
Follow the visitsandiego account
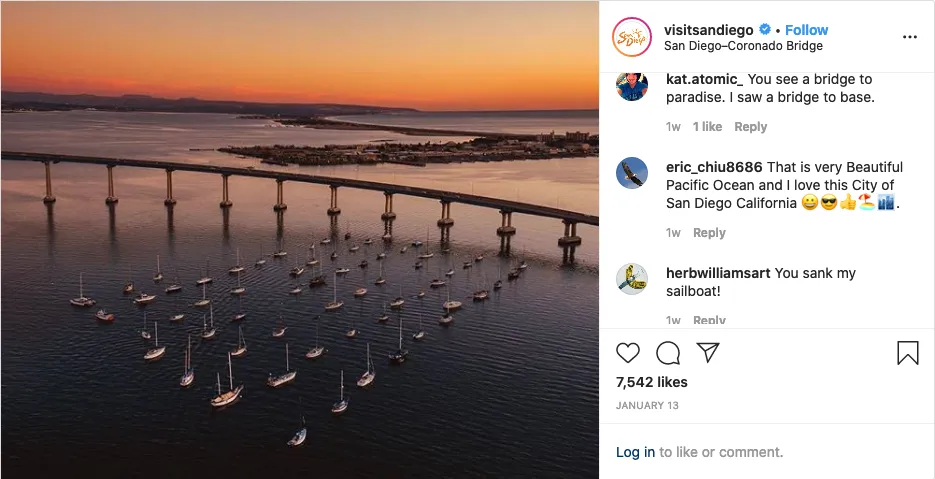point(807,30)
